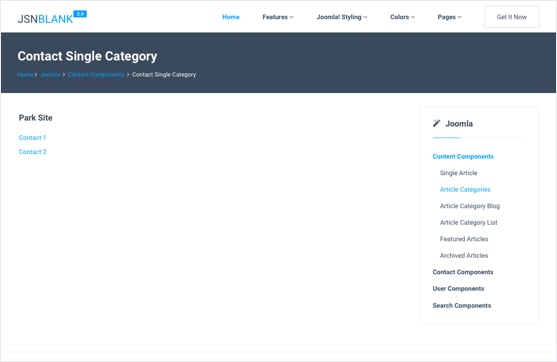Open Featured Articles in sidebar

pyautogui.click(x=464, y=239)
